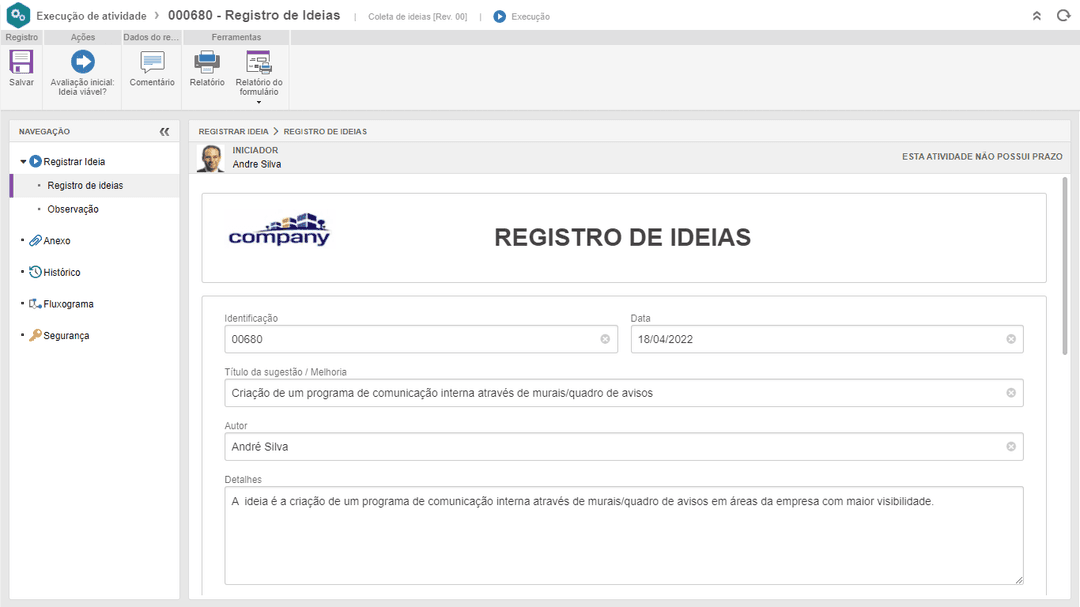This screenshot has height=607, width=1080.
Task: Click the Salvar floppy disk icon
Action: 21,62
